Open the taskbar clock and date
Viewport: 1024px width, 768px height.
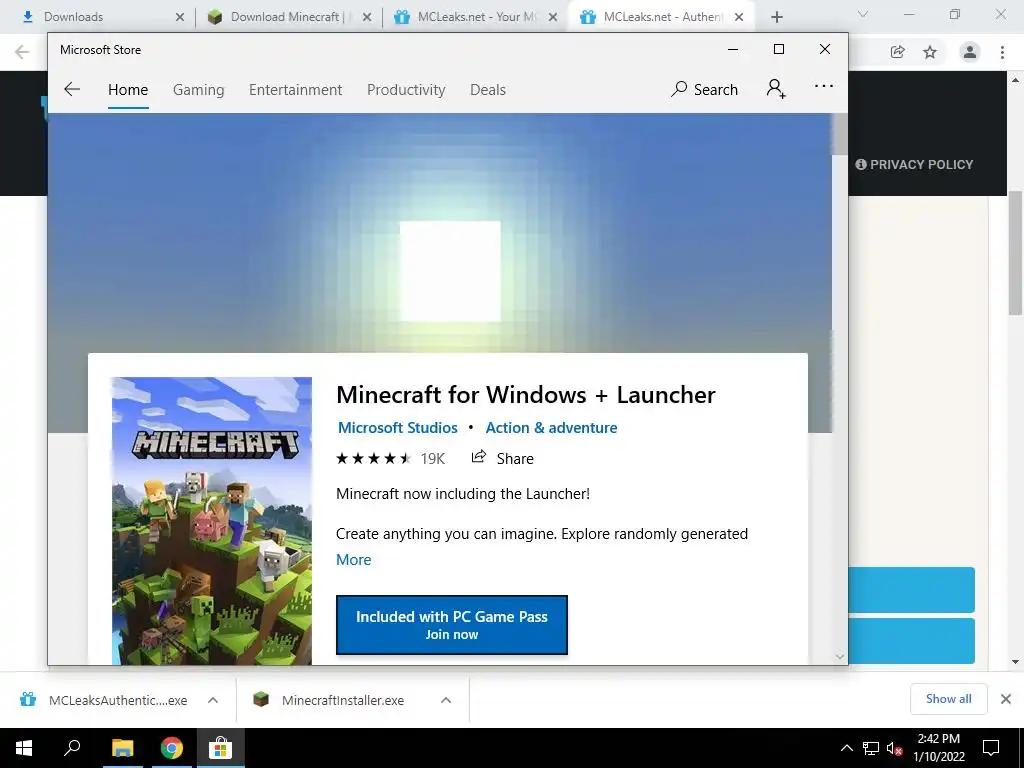point(938,748)
